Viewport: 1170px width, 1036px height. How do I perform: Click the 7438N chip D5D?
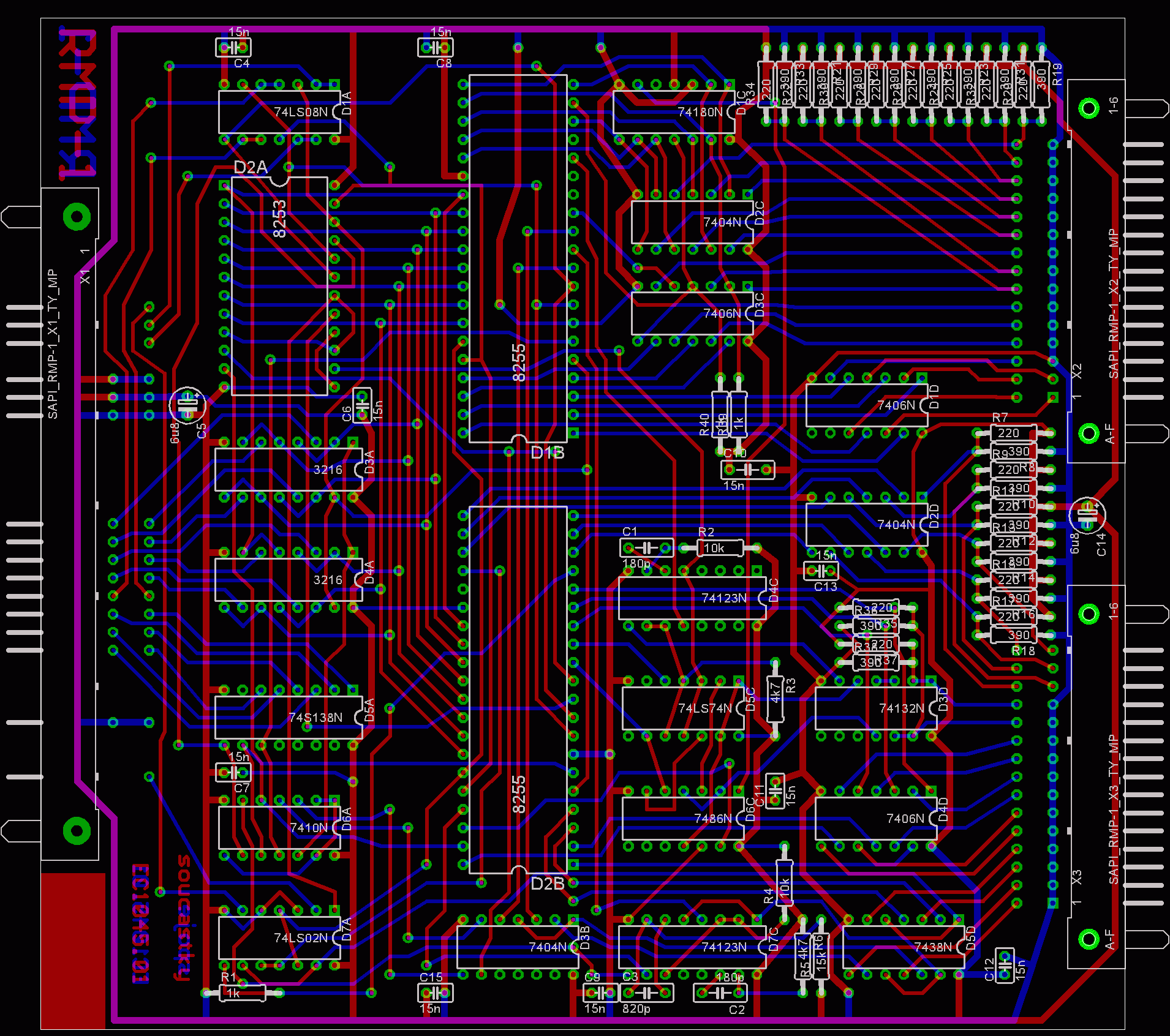click(904, 947)
